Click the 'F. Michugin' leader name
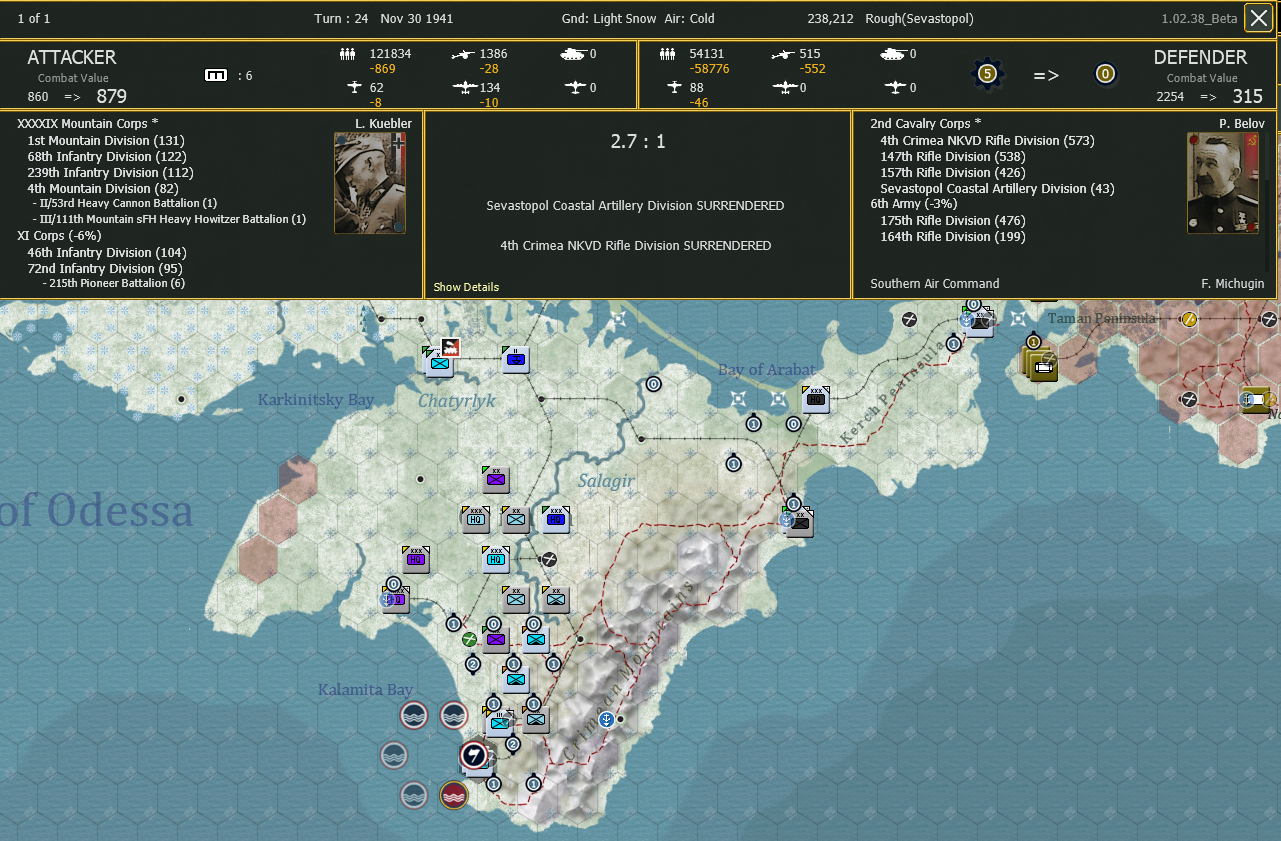This screenshot has height=841, width=1281. [x=1232, y=284]
